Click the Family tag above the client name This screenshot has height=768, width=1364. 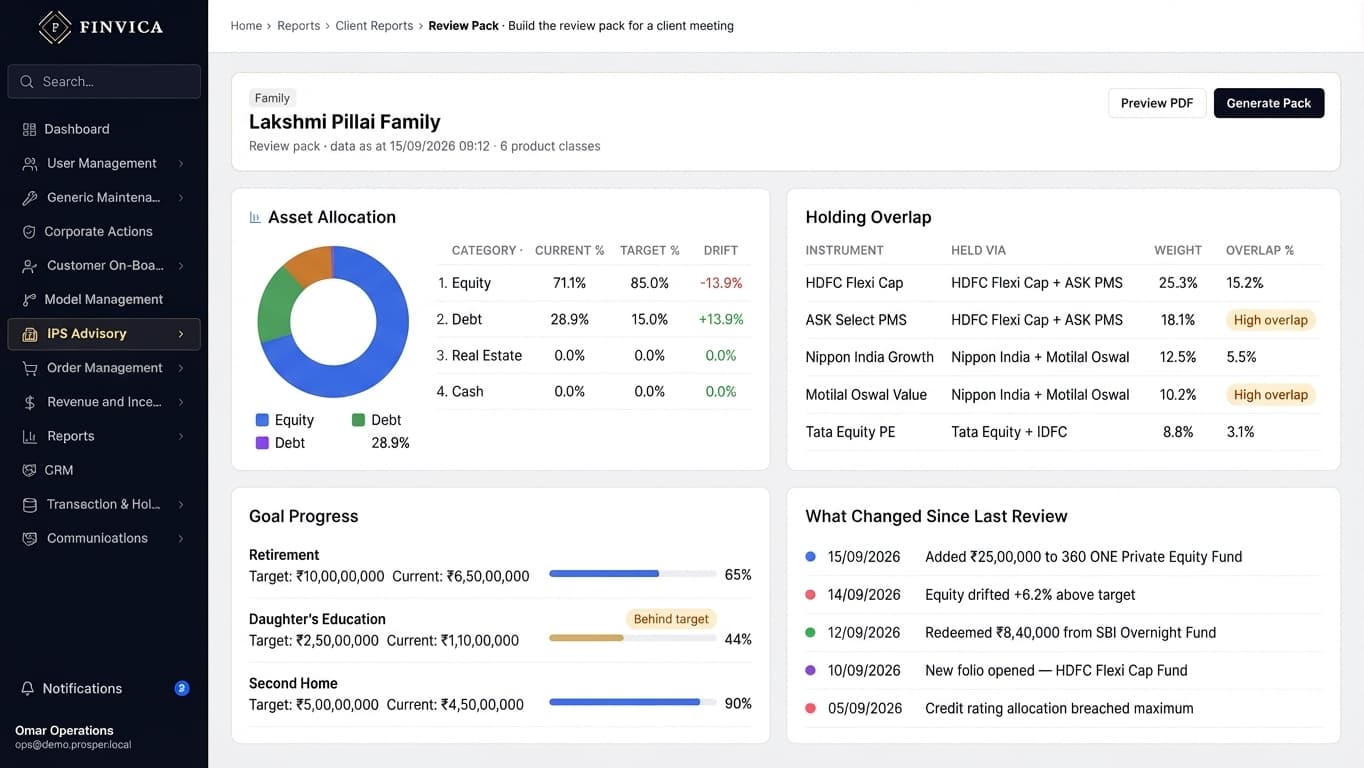coord(272,98)
